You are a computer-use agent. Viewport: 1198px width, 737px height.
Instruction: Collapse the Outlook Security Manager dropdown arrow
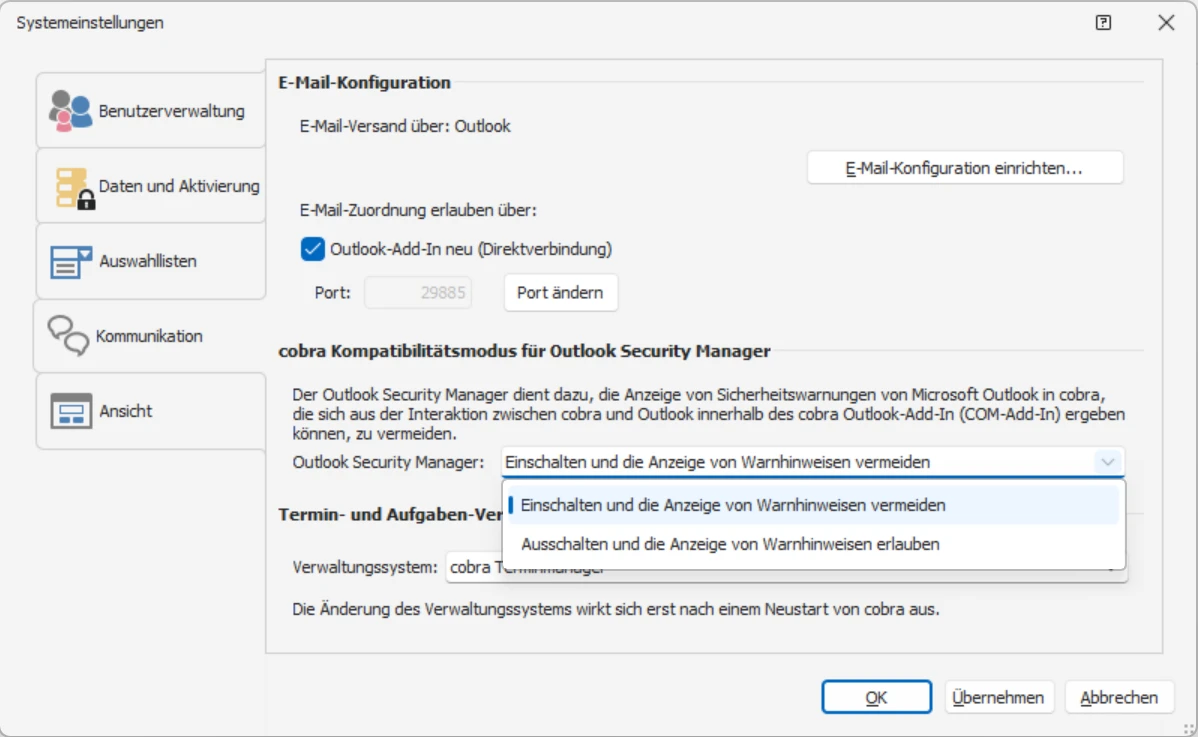click(1107, 462)
